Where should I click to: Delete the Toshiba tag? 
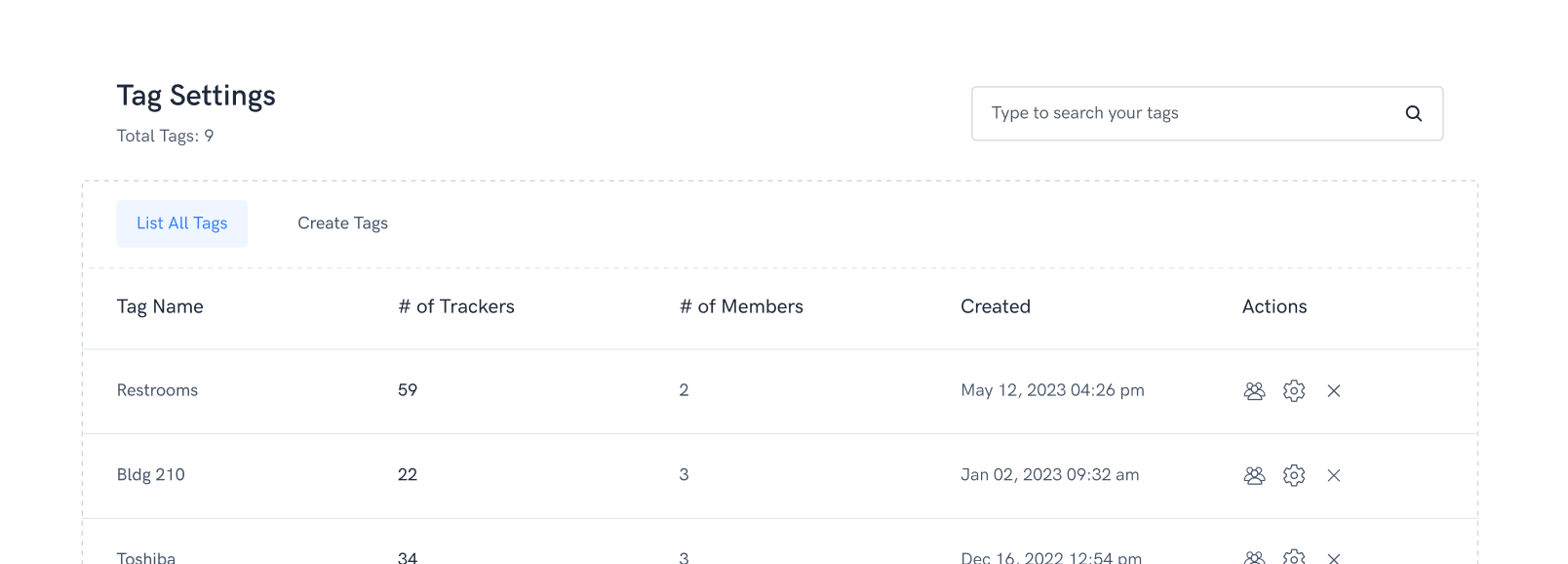point(1334,558)
